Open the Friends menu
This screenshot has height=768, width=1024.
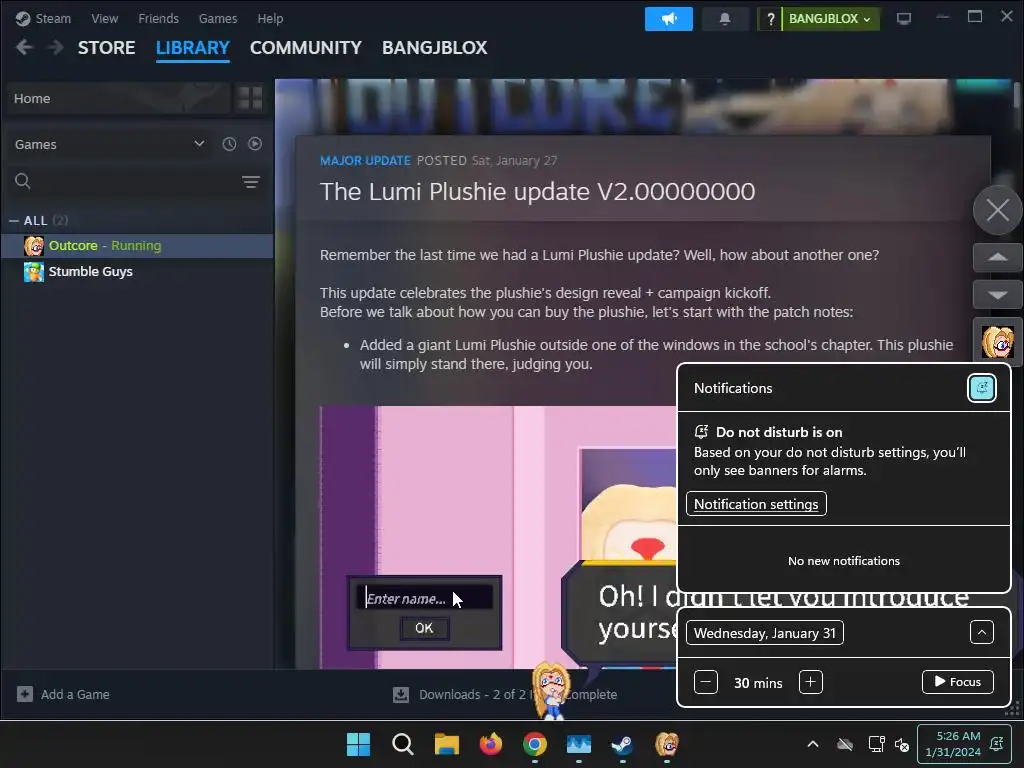(158, 18)
